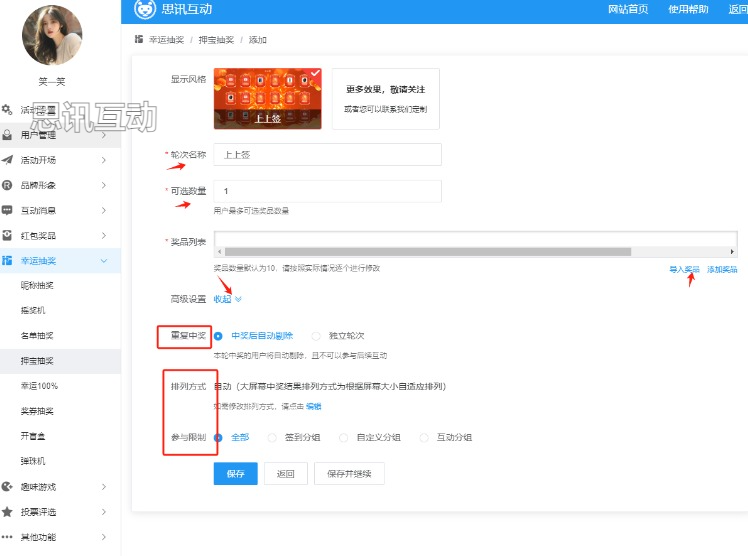Screen dimensions: 748x556
Task: Click the 幸运抽奖 sidebar icon
Action: pos(7,261)
